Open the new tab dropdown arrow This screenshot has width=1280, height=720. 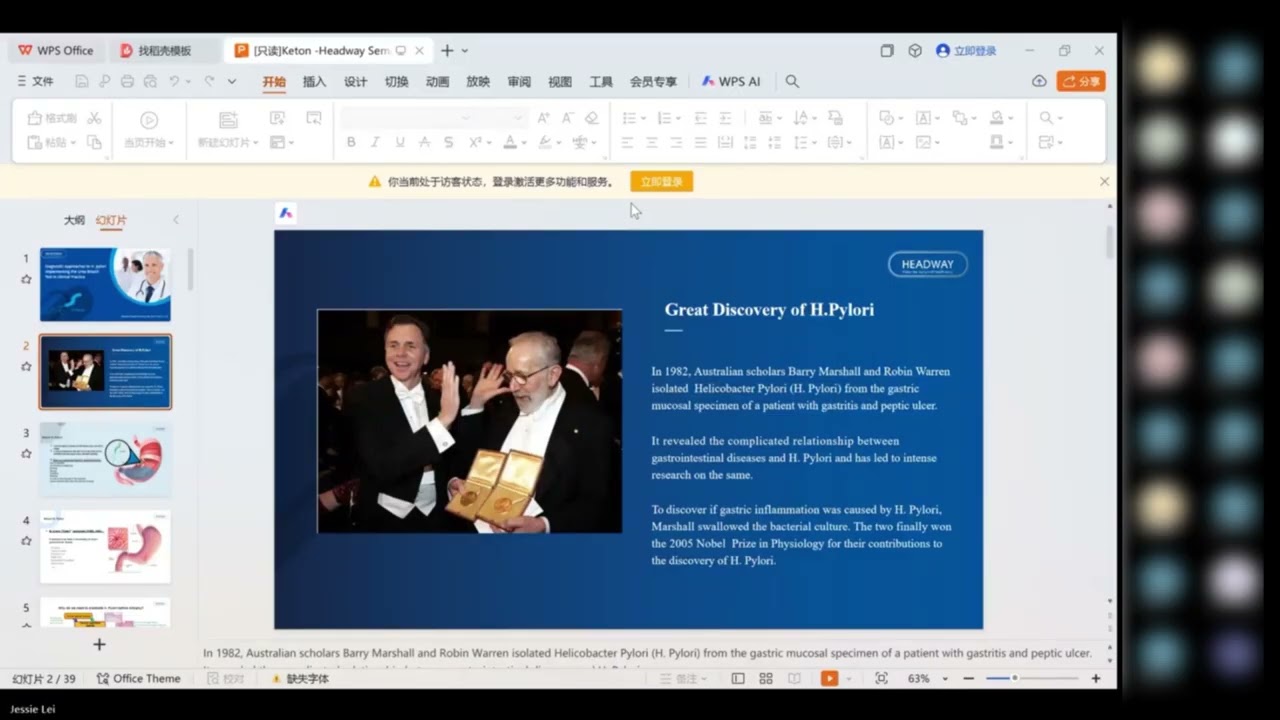coord(465,50)
